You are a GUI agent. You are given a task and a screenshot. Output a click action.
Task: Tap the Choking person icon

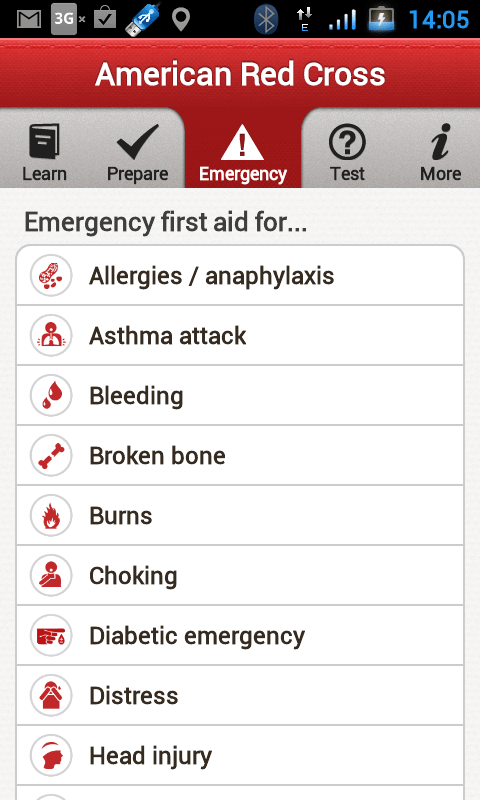[50, 576]
